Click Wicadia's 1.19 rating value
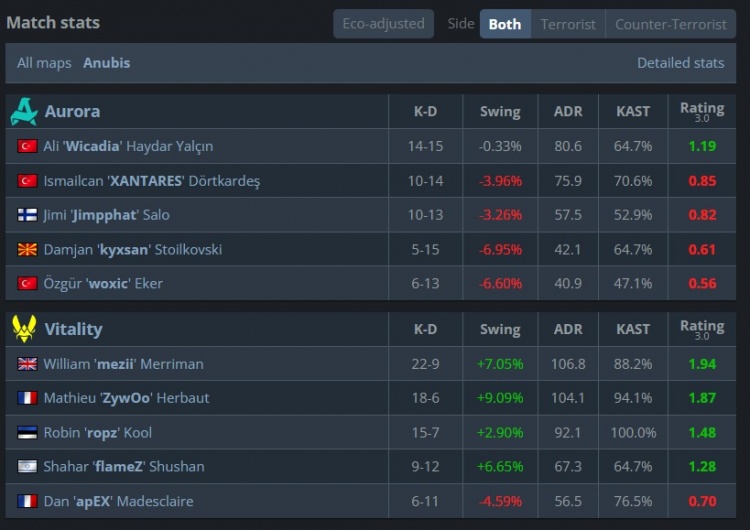The height and width of the screenshot is (530, 750). point(702,146)
